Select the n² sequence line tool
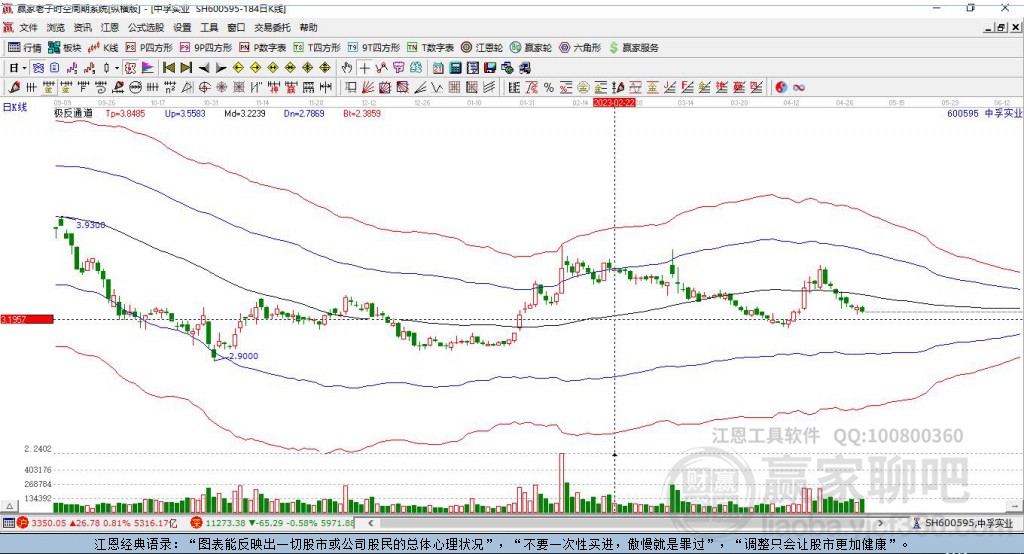The width and height of the screenshot is (1024, 554). coord(170,88)
